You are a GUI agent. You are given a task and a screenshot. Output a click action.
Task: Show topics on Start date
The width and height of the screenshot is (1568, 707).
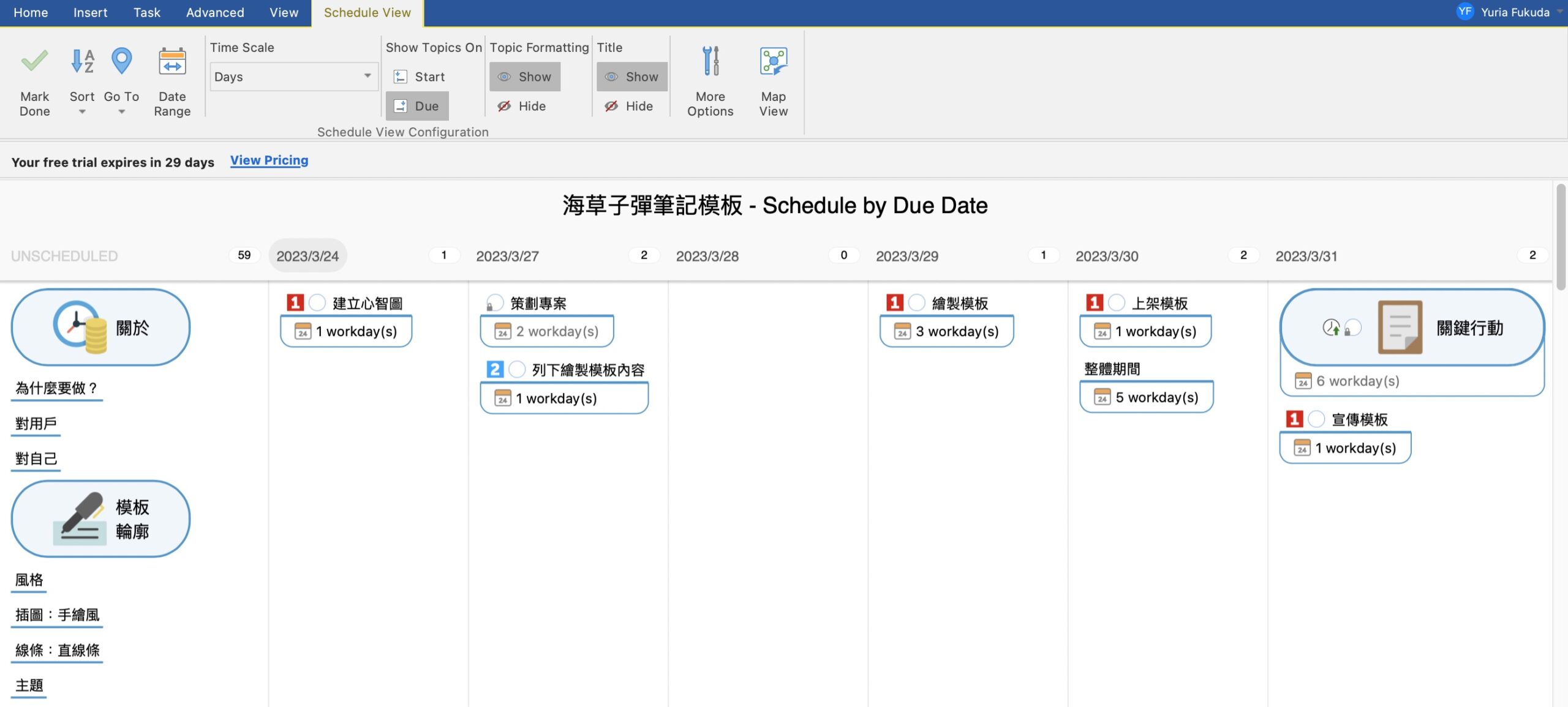click(419, 77)
